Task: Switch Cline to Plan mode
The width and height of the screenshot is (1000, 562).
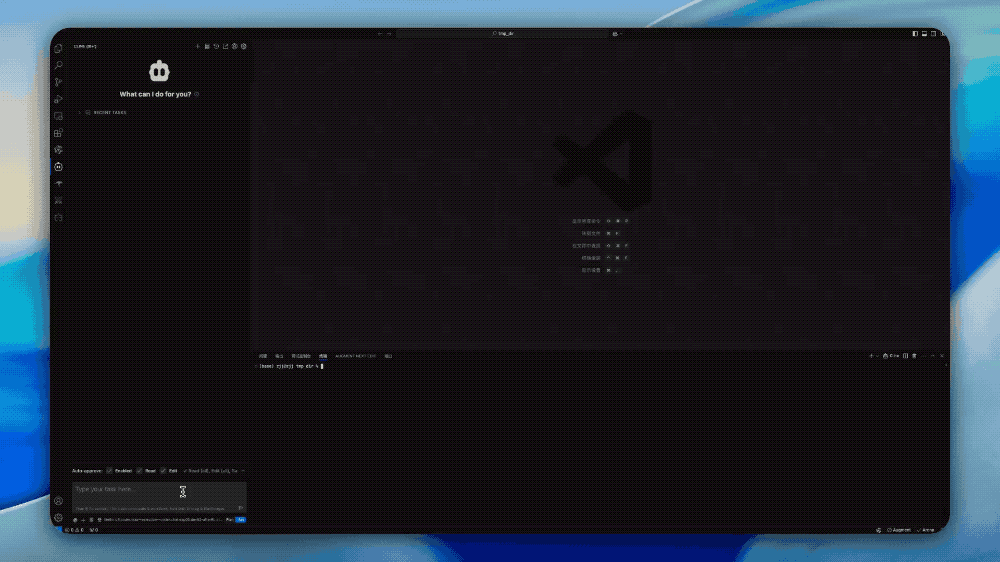Action: [229, 520]
